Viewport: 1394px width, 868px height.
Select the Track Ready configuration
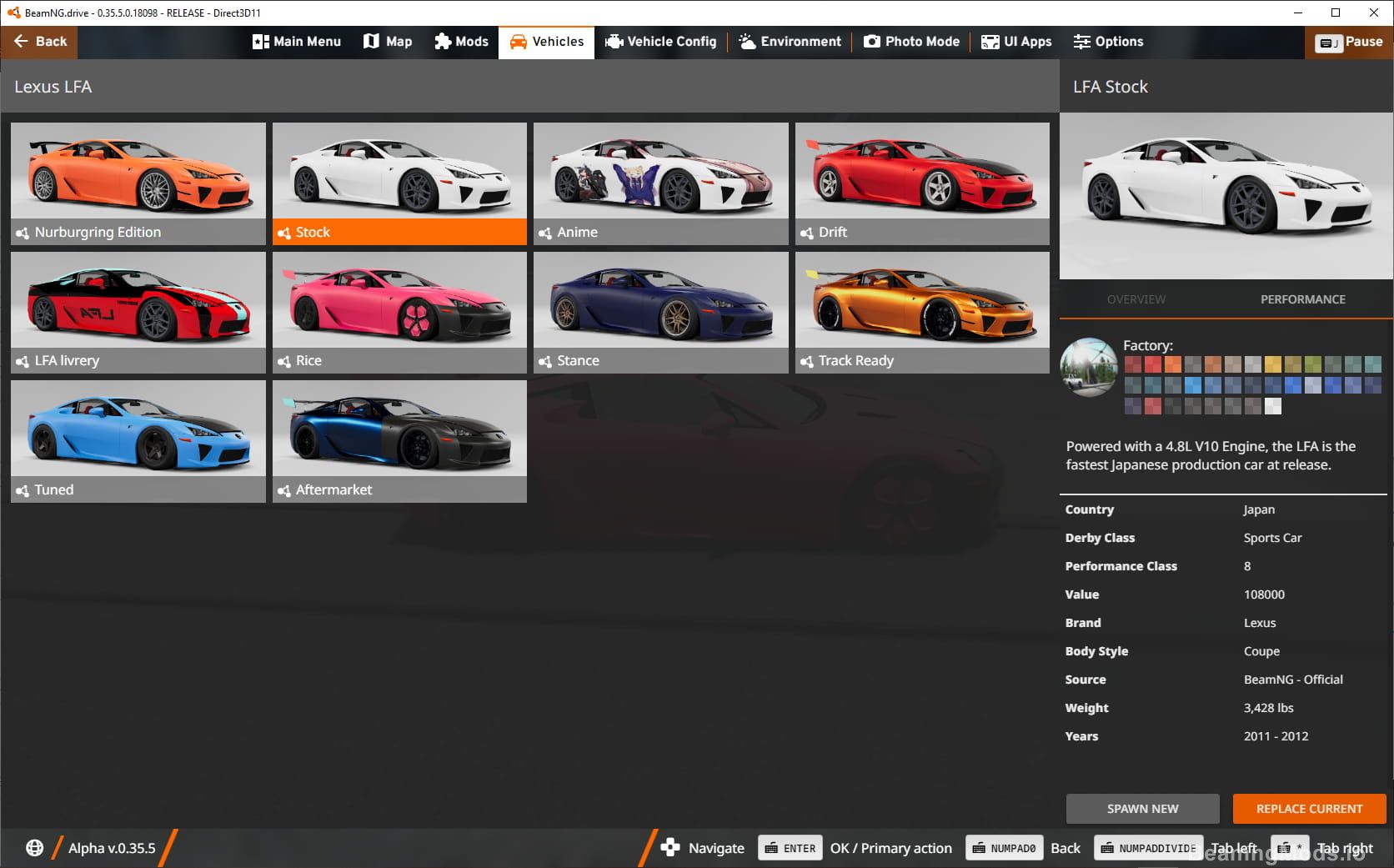(922, 313)
